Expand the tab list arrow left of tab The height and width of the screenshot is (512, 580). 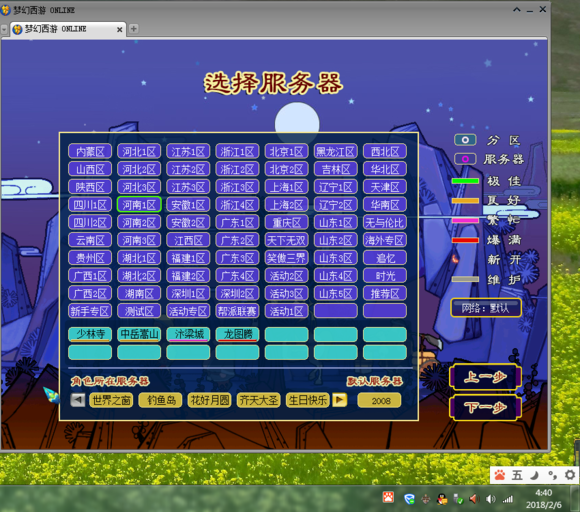(x=4, y=29)
